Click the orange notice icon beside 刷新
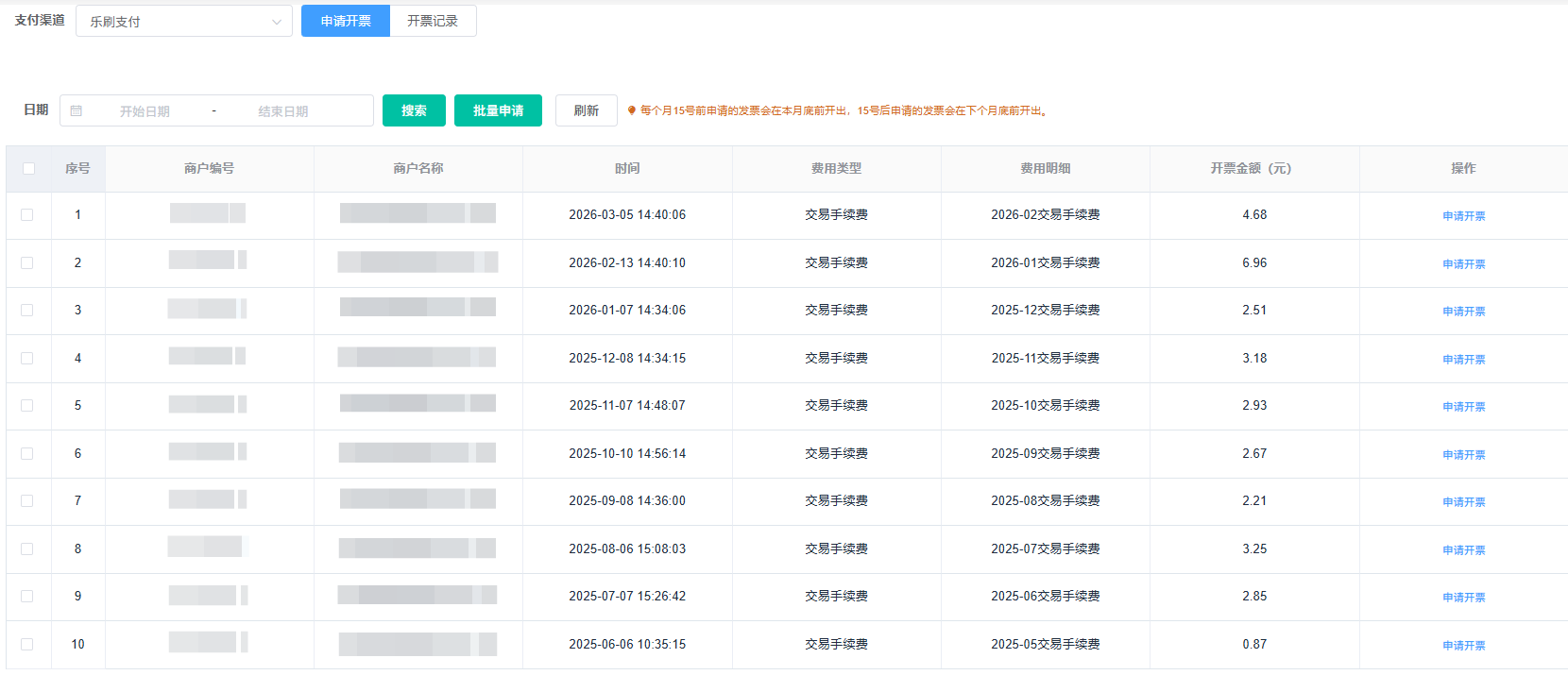 pos(632,110)
